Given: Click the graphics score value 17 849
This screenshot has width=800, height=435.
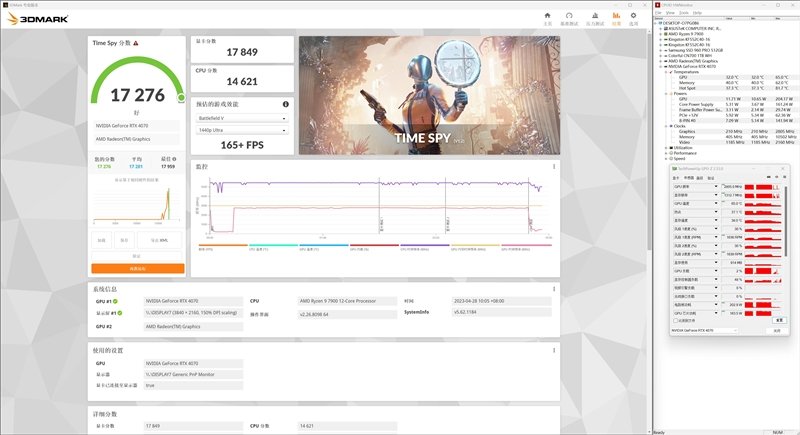Looking at the screenshot, I should (x=242, y=53).
